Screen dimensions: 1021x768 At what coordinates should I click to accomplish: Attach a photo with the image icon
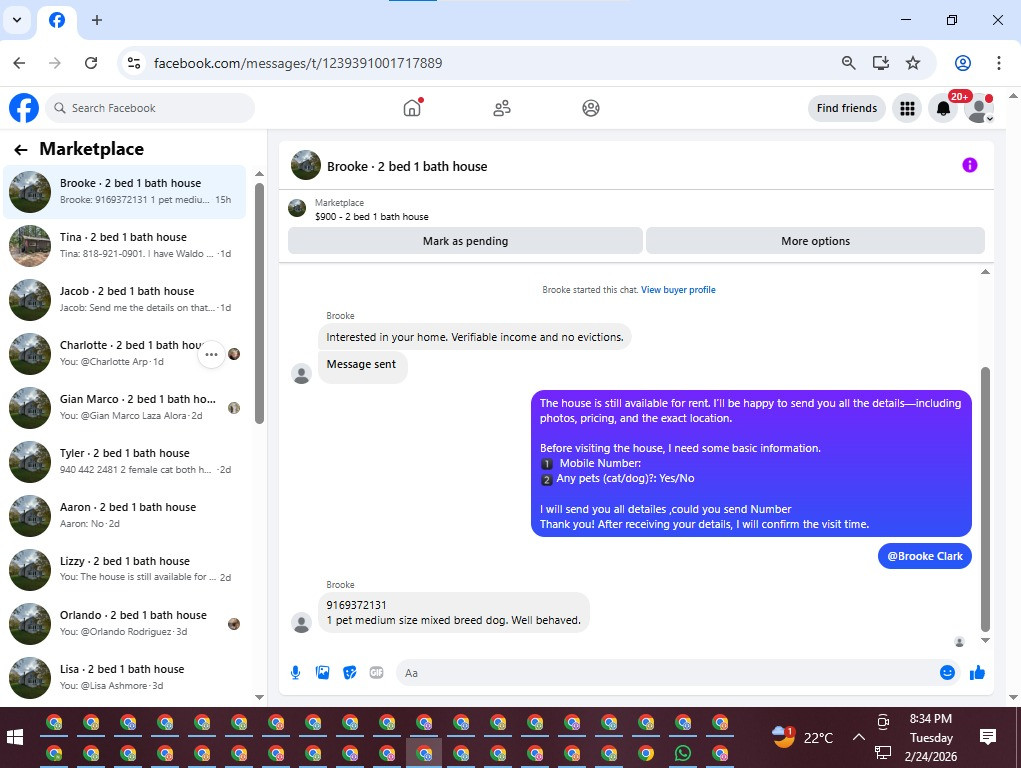point(322,673)
